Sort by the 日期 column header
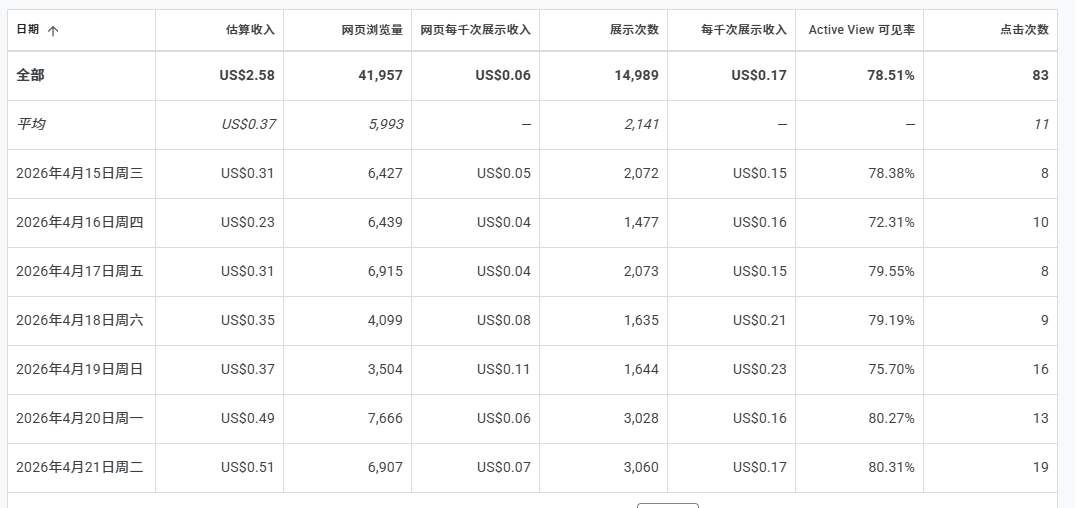 coord(27,30)
